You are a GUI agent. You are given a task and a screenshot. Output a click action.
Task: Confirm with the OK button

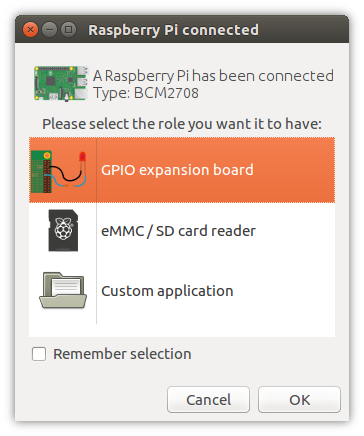(x=299, y=400)
